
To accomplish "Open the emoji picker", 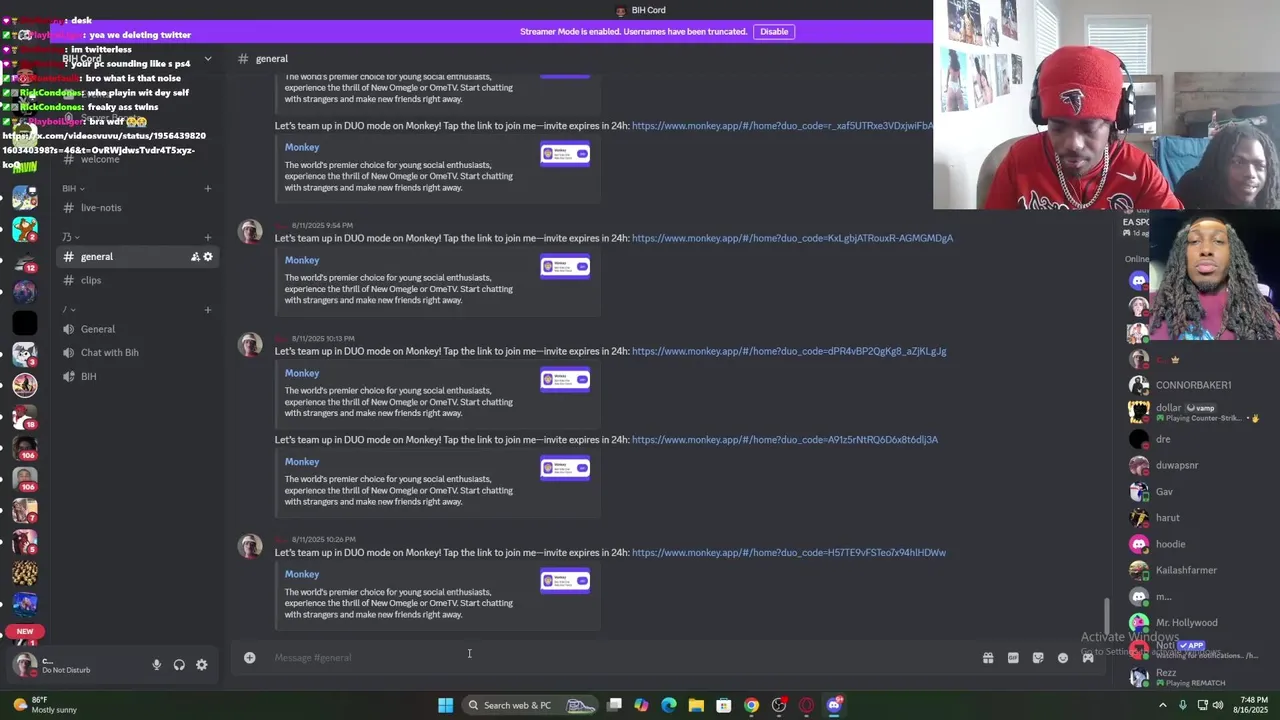I will click(x=1063, y=658).
